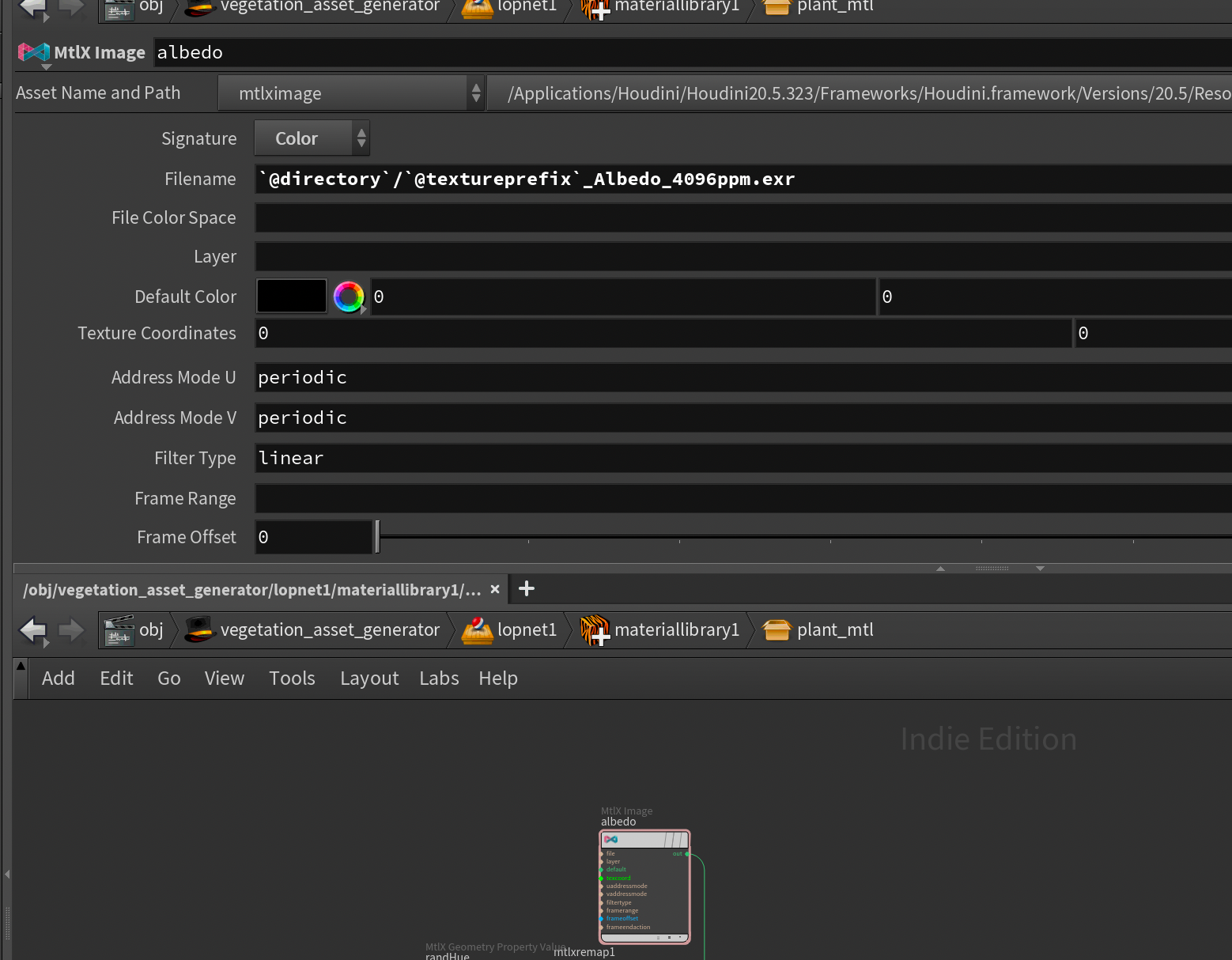The width and height of the screenshot is (1232, 960).
Task: Open the Default Color wheel picker
Action: point(348,297)
